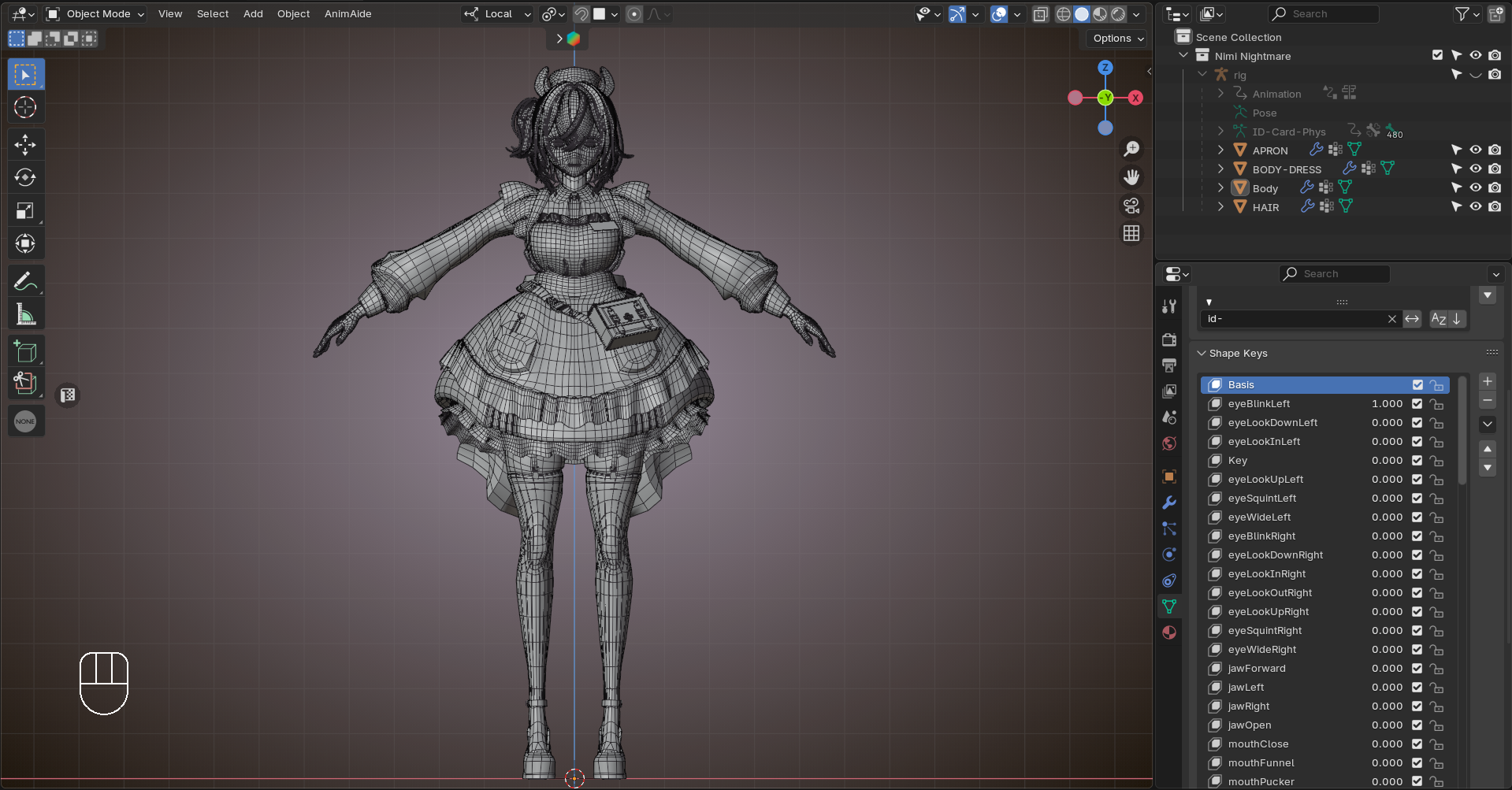Hide the HAIR object in the outliner

[x=1476, y=206]
